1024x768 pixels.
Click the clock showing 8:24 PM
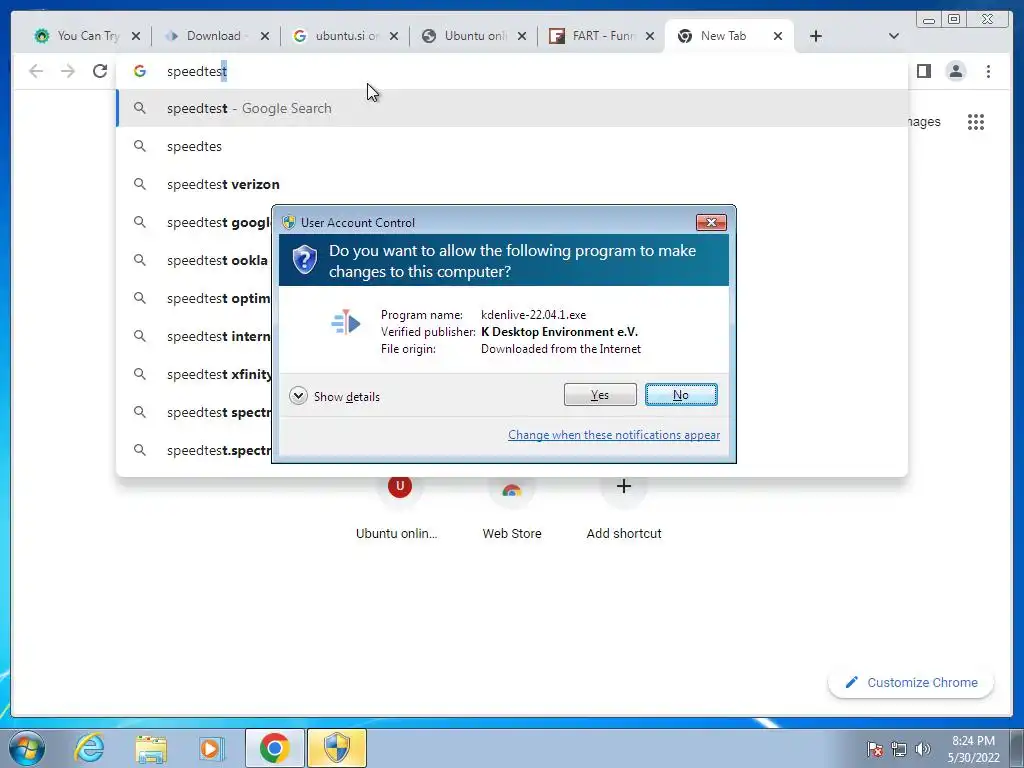click(973, 749)
